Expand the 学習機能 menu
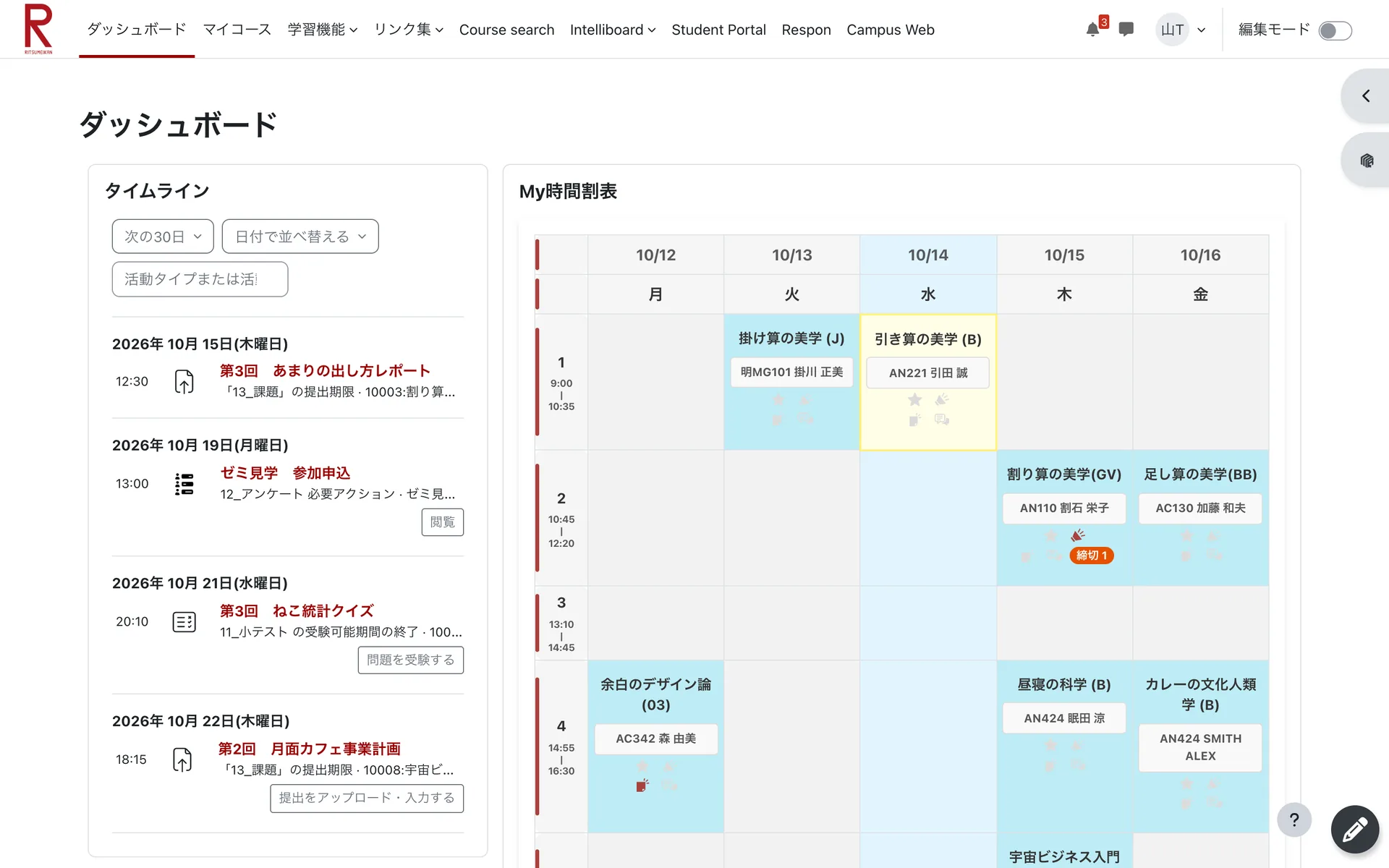Screen dimensions: 1389x868 322,30
